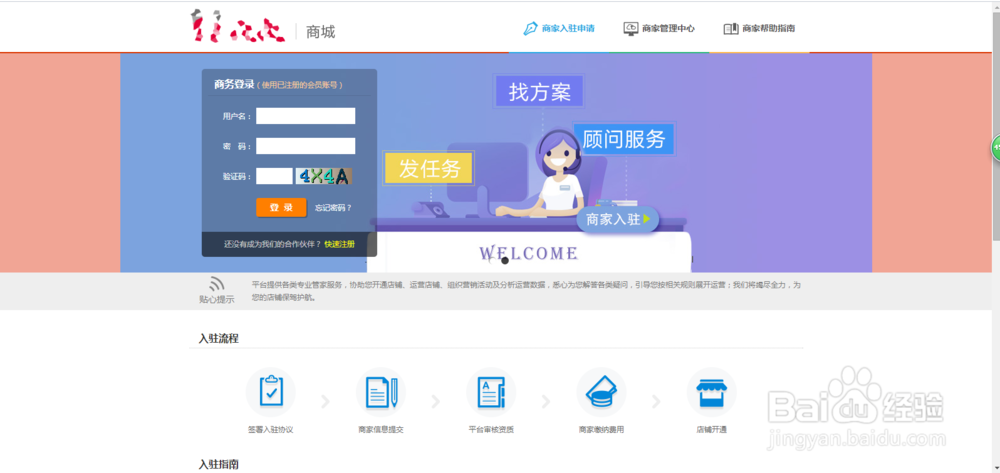Open 商家帮助指南 navigation tab

pyautogui.click(x=759, y=29)
